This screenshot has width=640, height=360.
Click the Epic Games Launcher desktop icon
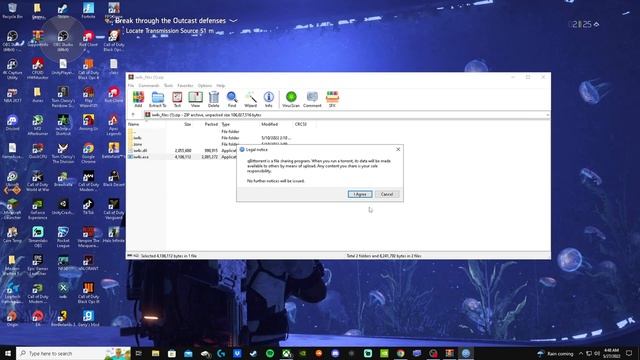click(x=38, y=265)
